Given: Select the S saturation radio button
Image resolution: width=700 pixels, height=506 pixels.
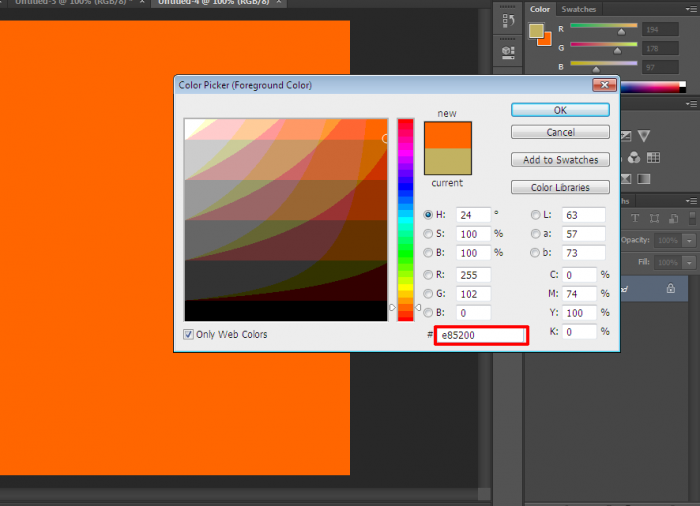Looking at the screenshot, I should (x=428, y=234).
